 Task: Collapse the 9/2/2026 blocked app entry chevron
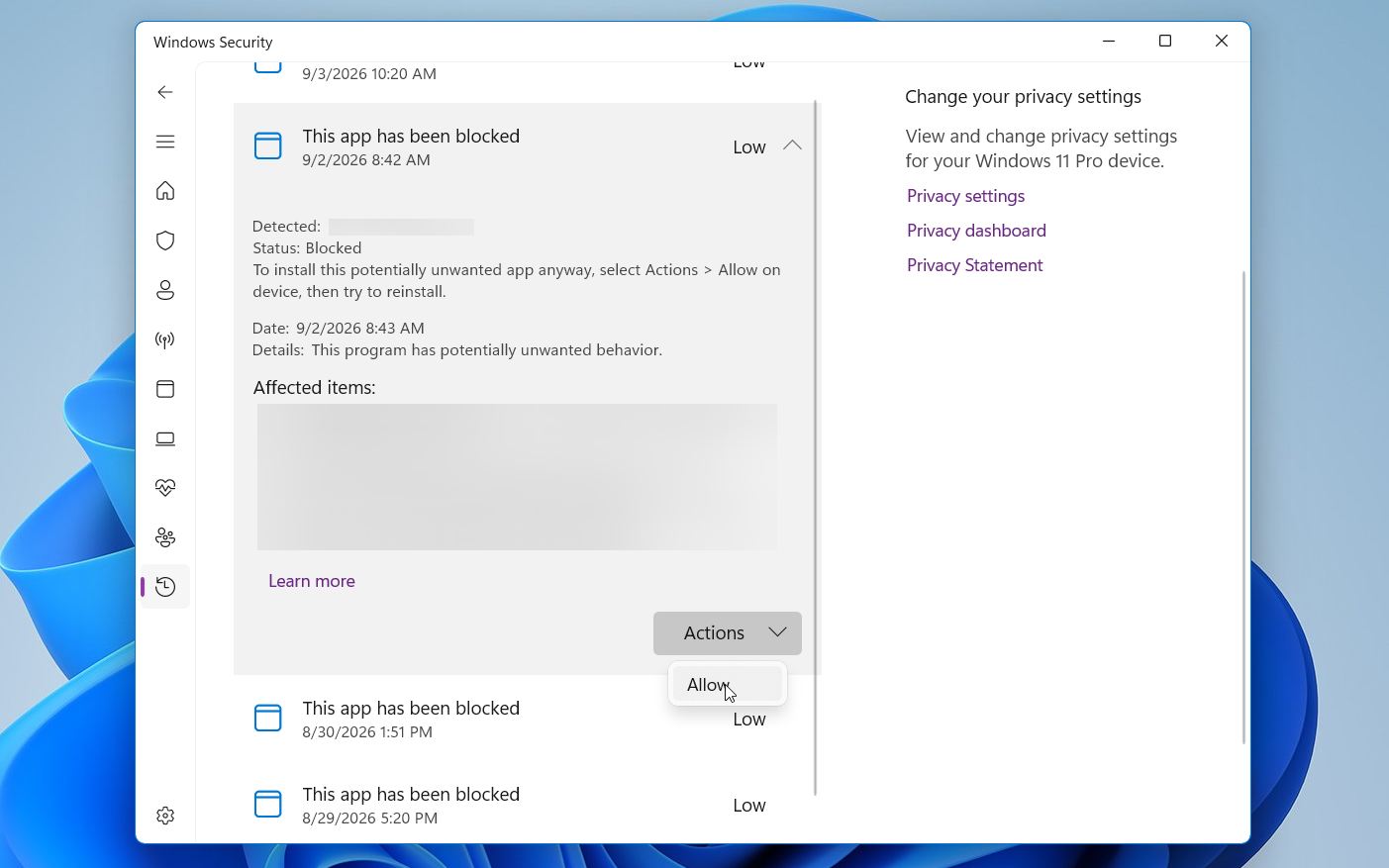792,145
